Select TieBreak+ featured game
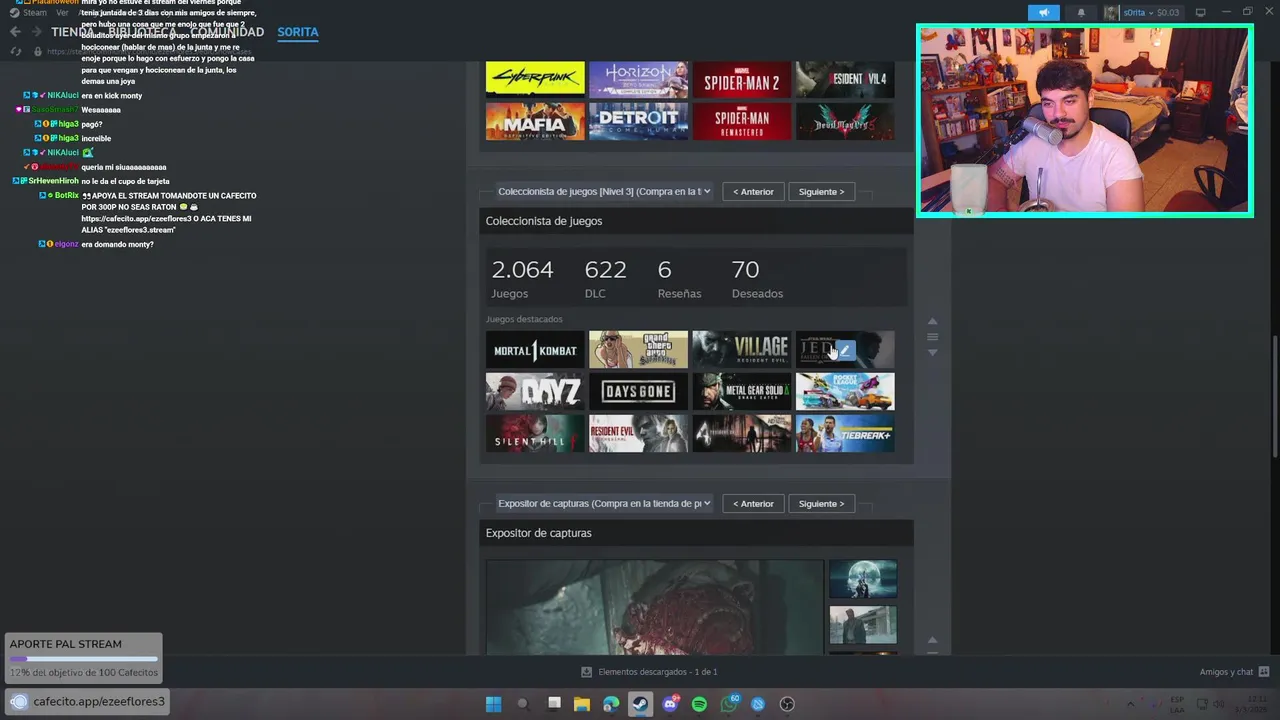1280x720 pixels. tap(845, 434)
